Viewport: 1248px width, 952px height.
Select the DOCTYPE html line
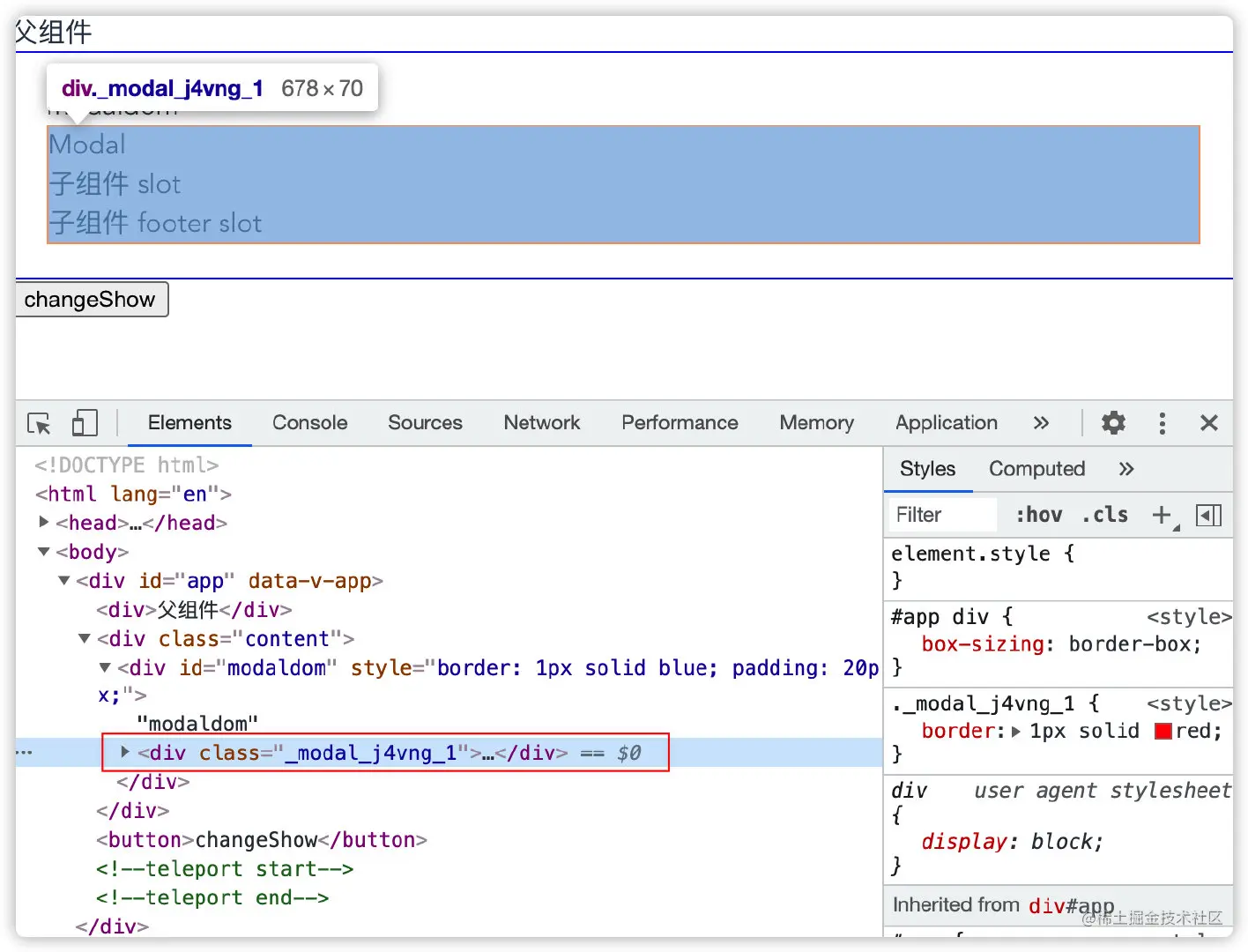click(x=127, y=465)
